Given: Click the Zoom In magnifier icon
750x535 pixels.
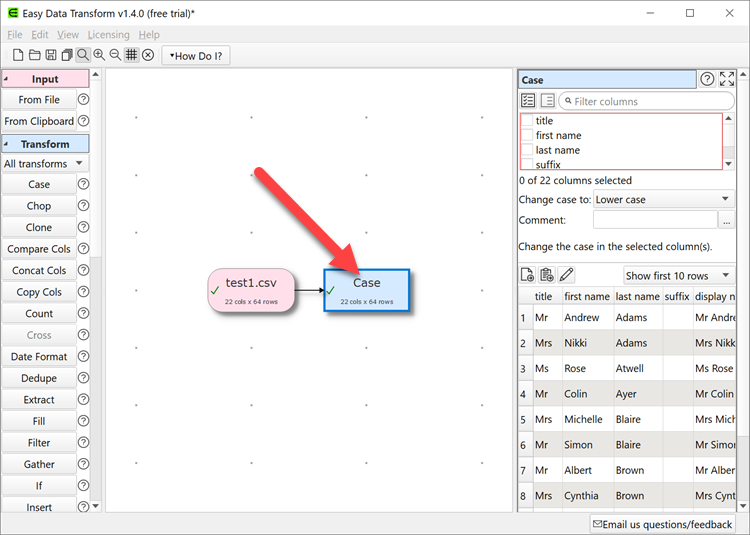Looking at the screenshot, I should 99,55.
